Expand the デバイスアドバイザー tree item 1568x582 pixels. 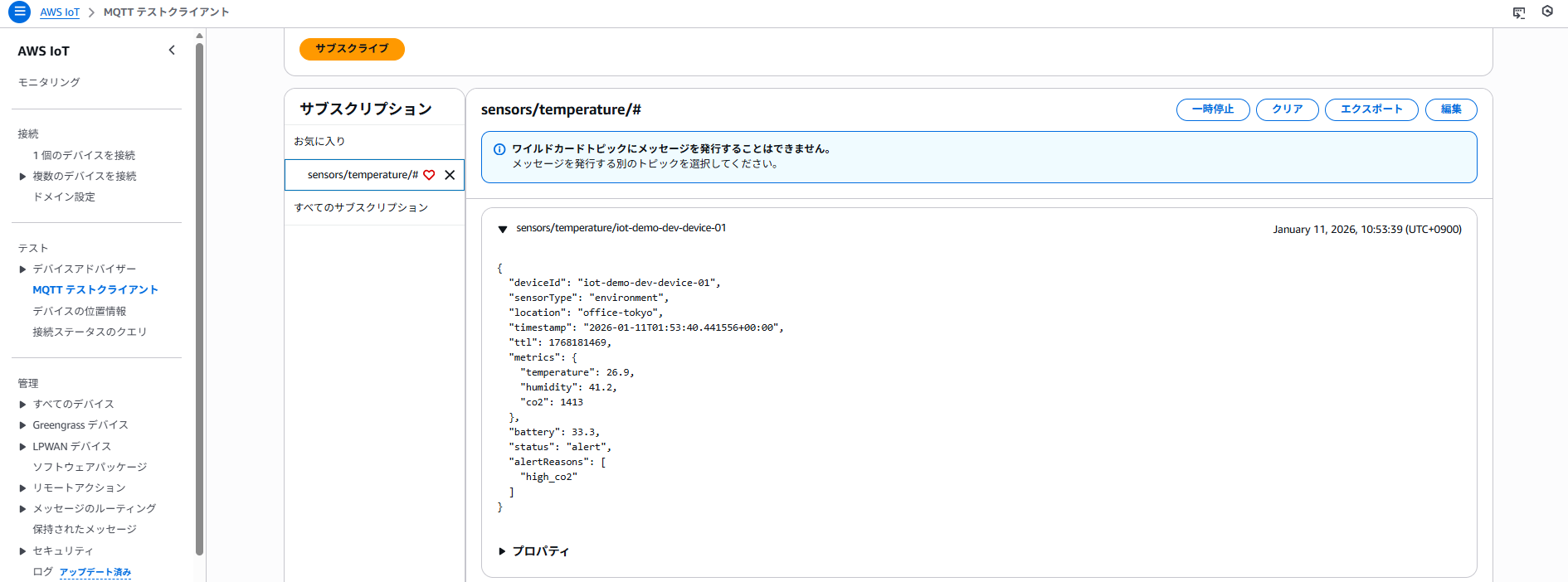point(22,269)
